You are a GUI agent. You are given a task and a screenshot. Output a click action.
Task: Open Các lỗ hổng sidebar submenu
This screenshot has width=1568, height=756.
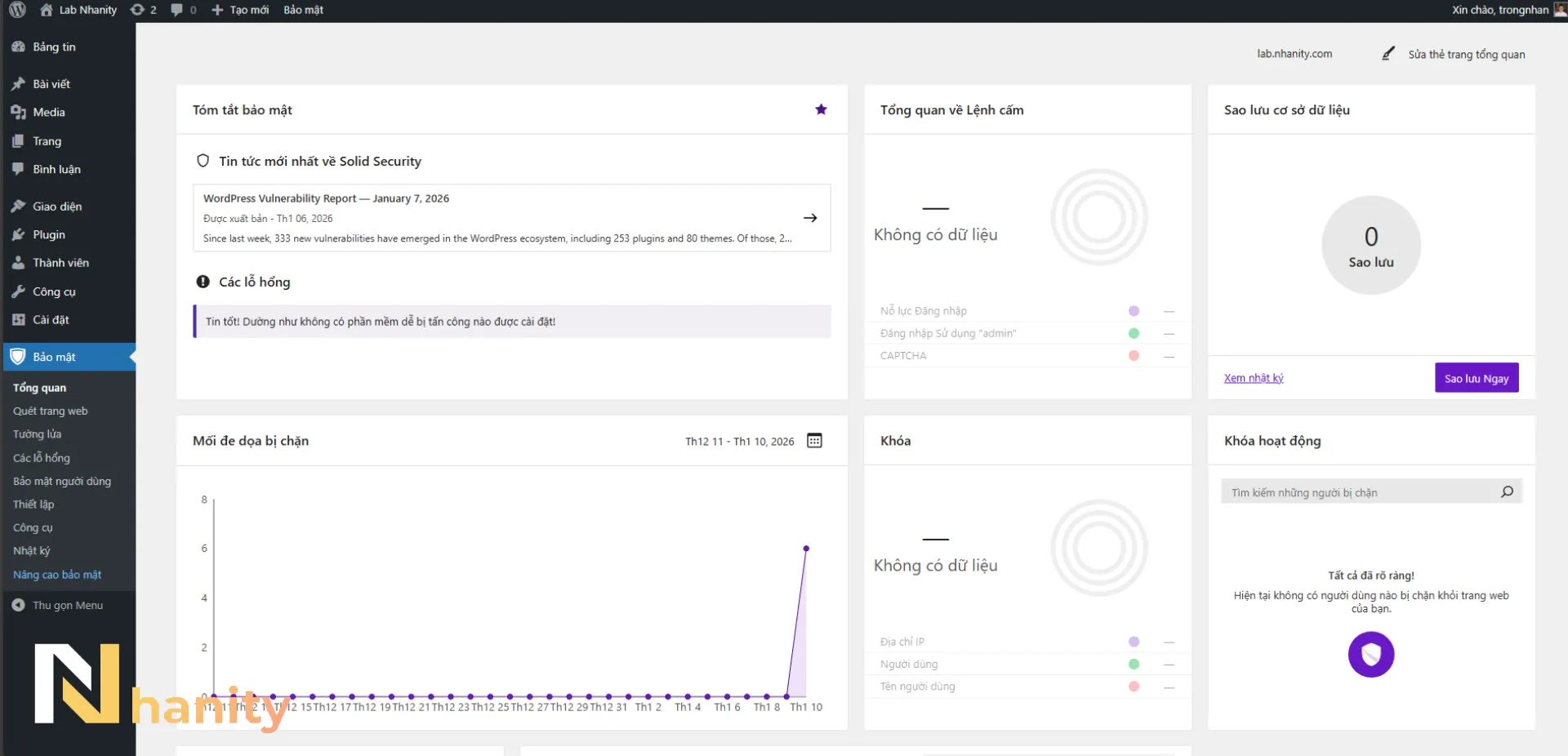point(41,458)
